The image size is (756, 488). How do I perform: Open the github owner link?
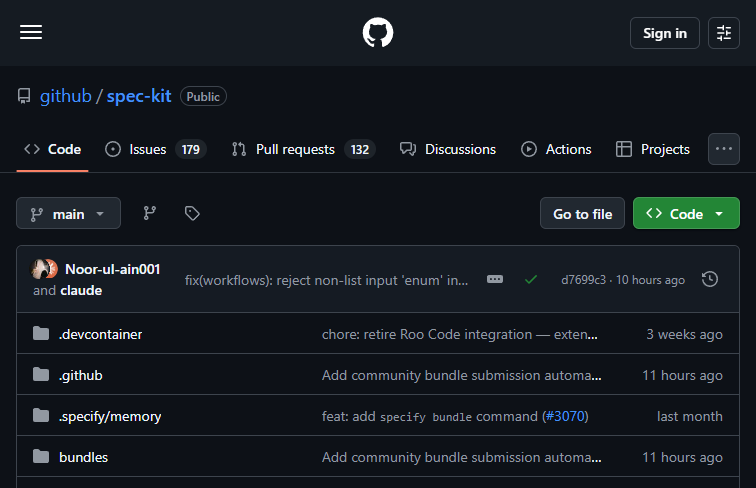pos(66,96)
